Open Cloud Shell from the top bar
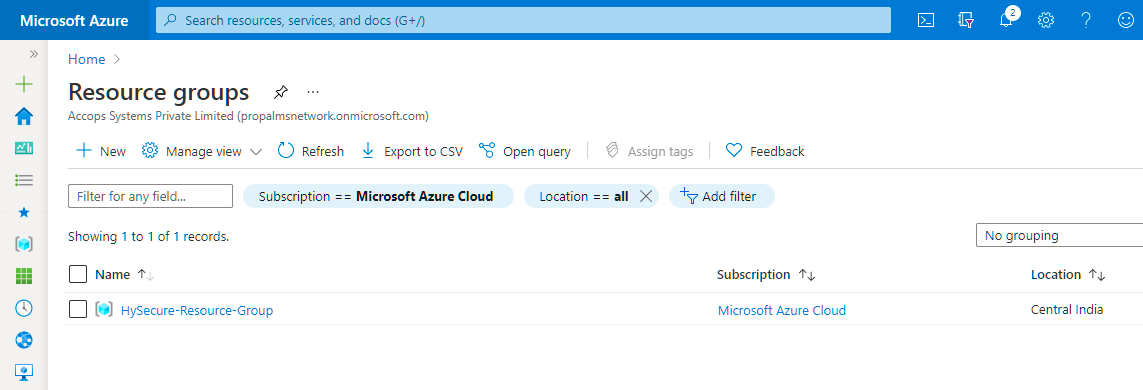The image size is (1143, 390). (x=926, y=20)
